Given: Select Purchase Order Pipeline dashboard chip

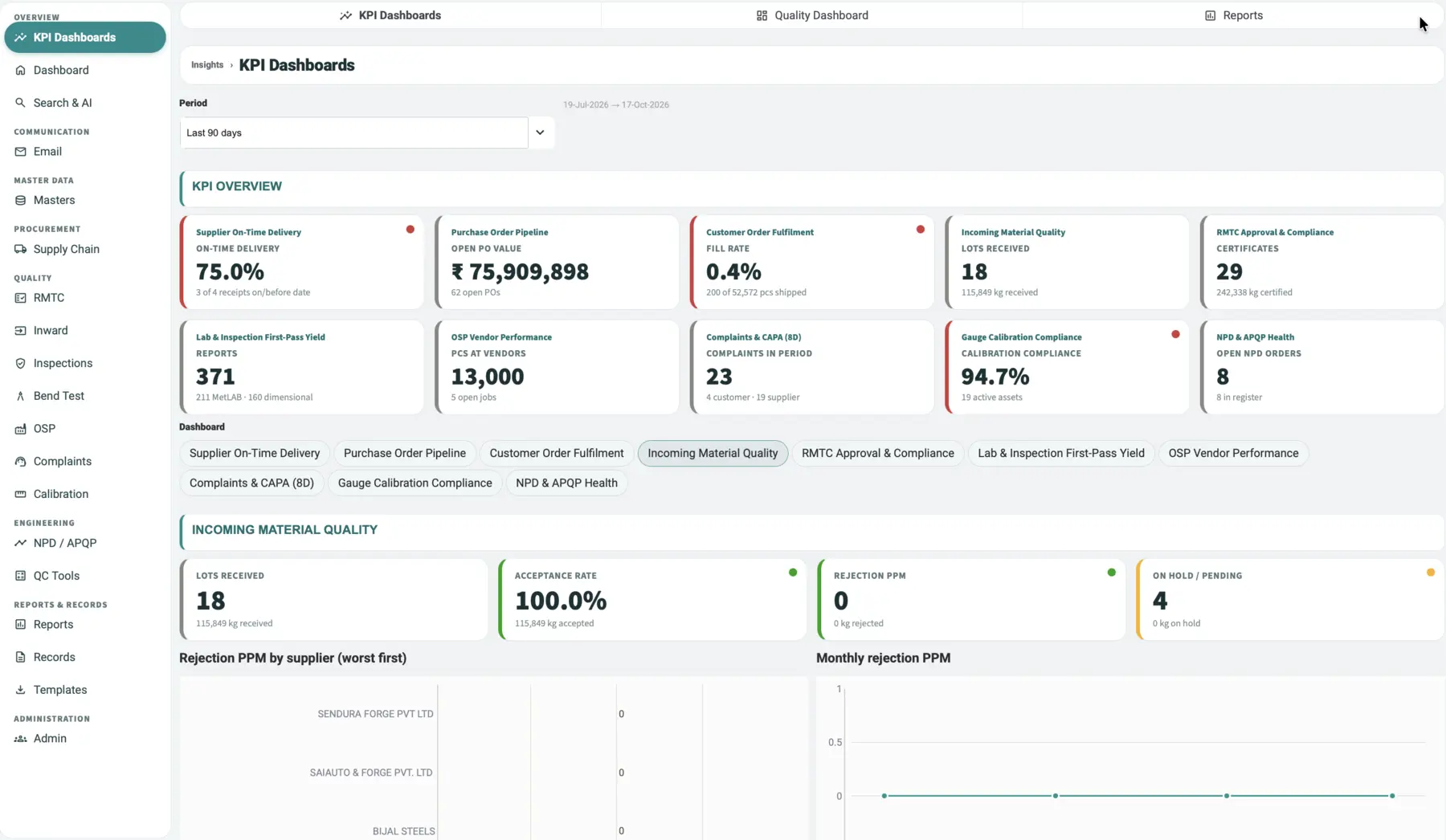Looking at the screenshot, I should (x=405, y=454).
